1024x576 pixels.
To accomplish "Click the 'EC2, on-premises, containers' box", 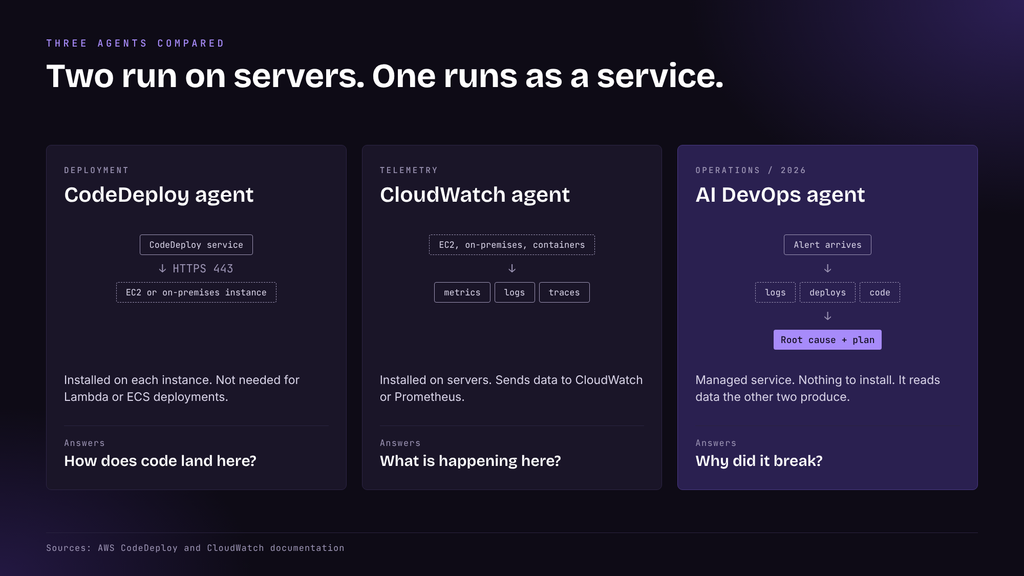I will click(511, 245).
